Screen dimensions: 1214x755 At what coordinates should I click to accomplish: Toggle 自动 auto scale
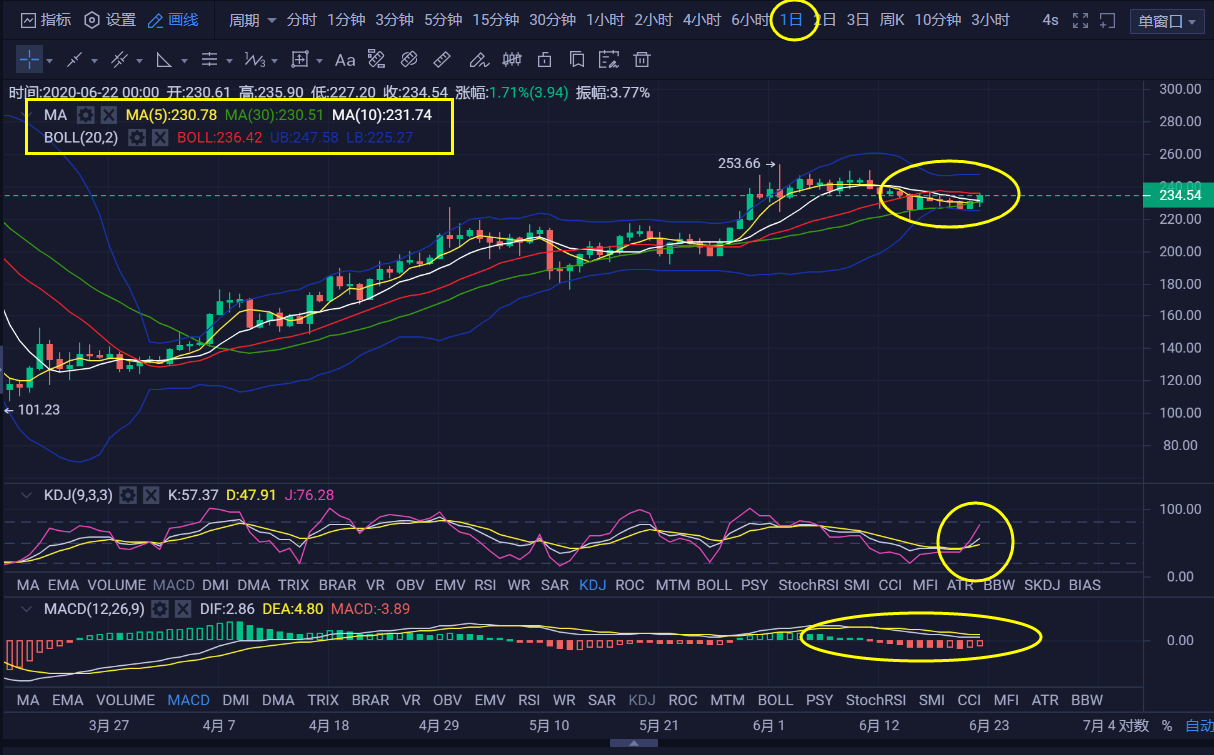click(x=1199, y=726)
